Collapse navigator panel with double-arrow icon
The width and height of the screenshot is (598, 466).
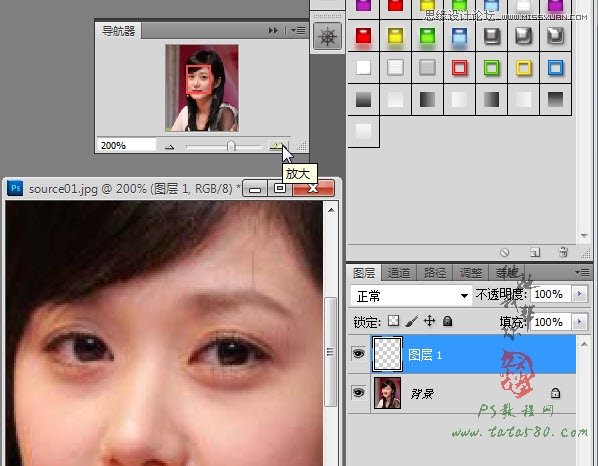click(273, 31)
